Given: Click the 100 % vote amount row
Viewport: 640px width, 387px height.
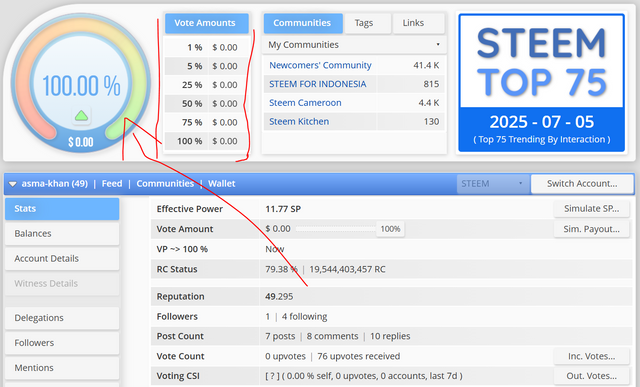Looking at the screenshot, I should [207, 141].
